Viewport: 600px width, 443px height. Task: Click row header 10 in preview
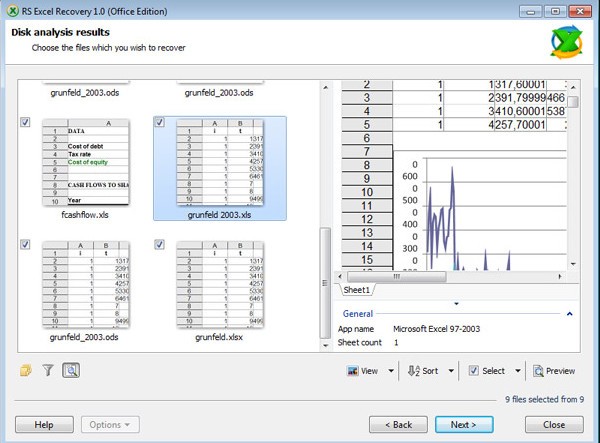367,192
